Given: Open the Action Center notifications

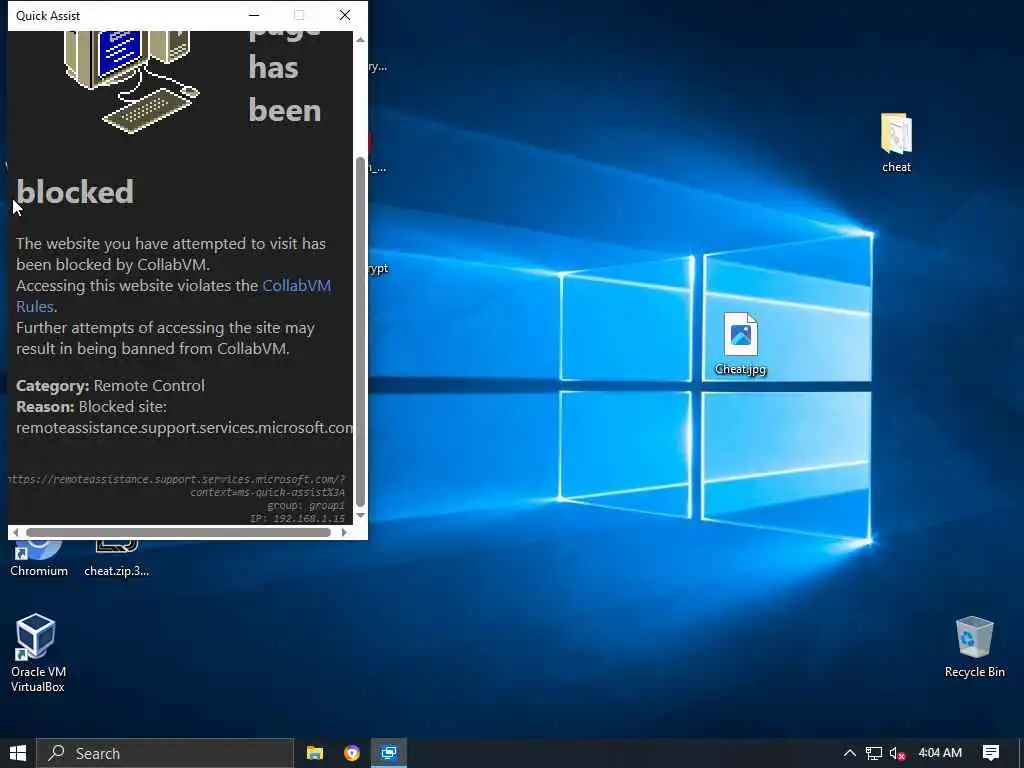Looking at the screenshot, I should pos(991,753).
